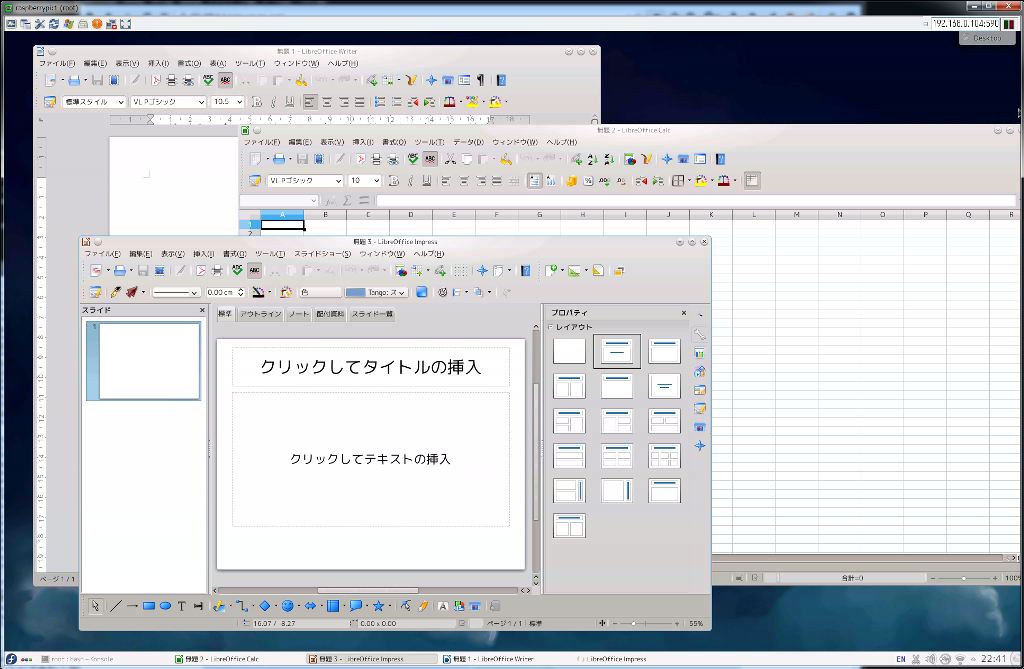Click the Impress spelling check ABC icon

[x=237, y=270]
